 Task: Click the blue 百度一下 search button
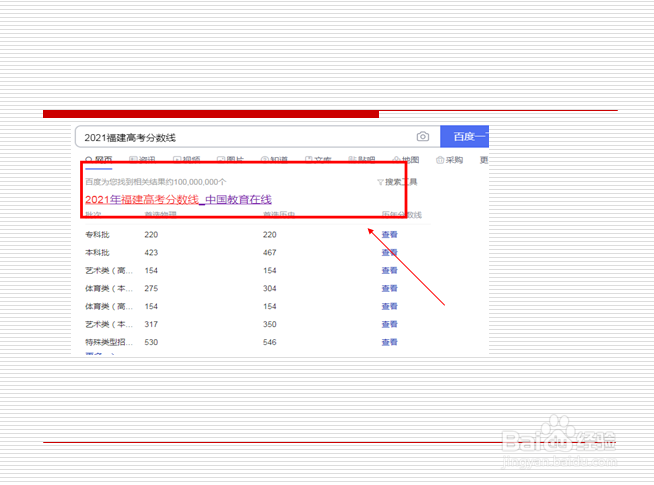coord(464,136)
